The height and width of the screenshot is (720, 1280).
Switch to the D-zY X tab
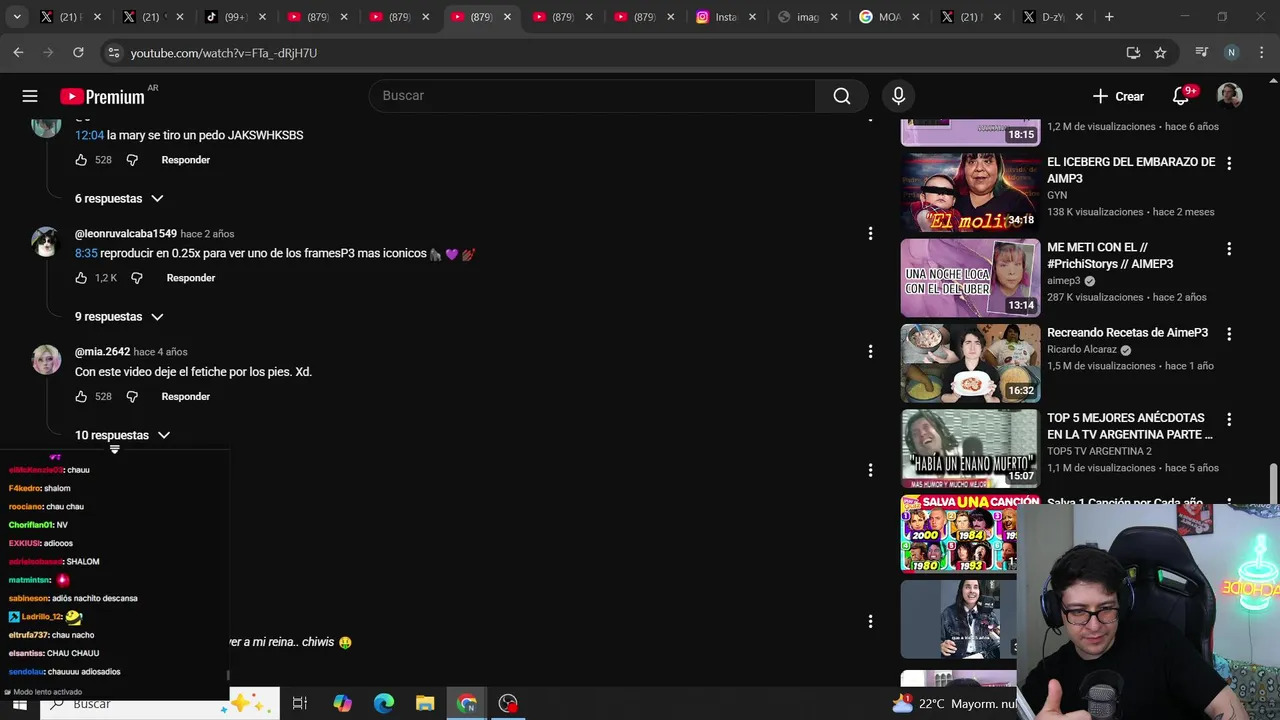coord(1053,17)
